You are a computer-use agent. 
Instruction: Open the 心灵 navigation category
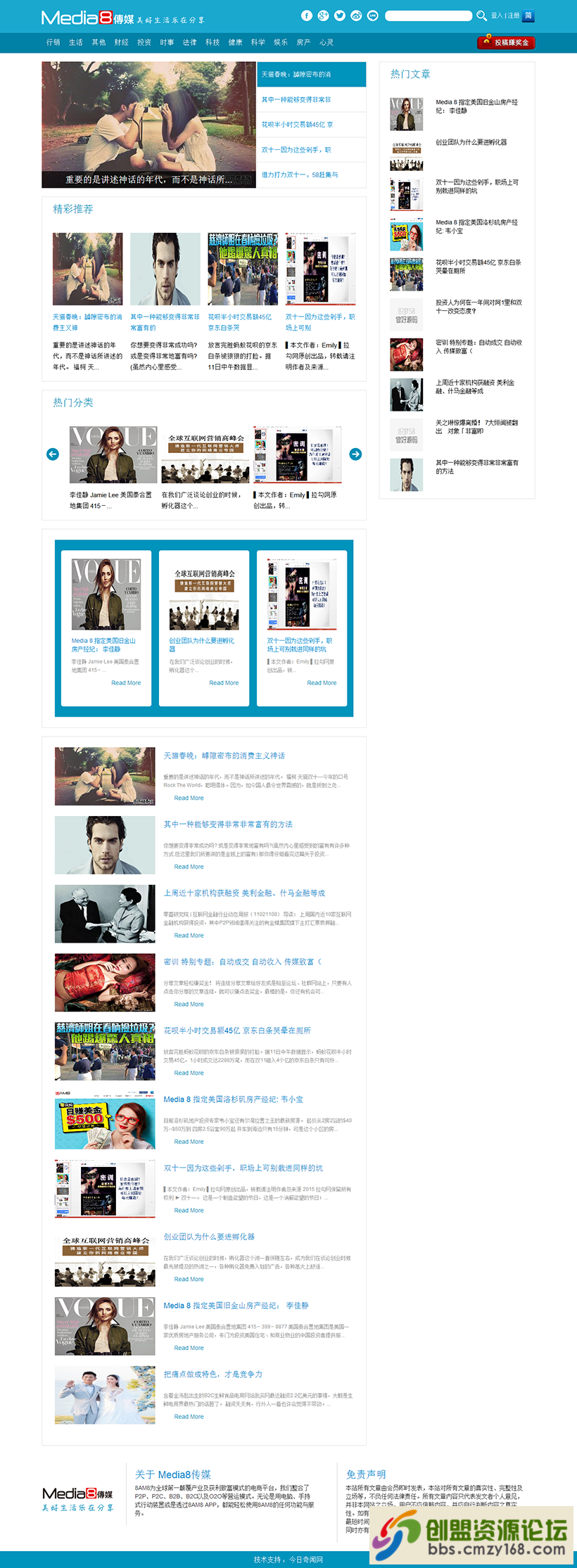(x=326, y=42)
